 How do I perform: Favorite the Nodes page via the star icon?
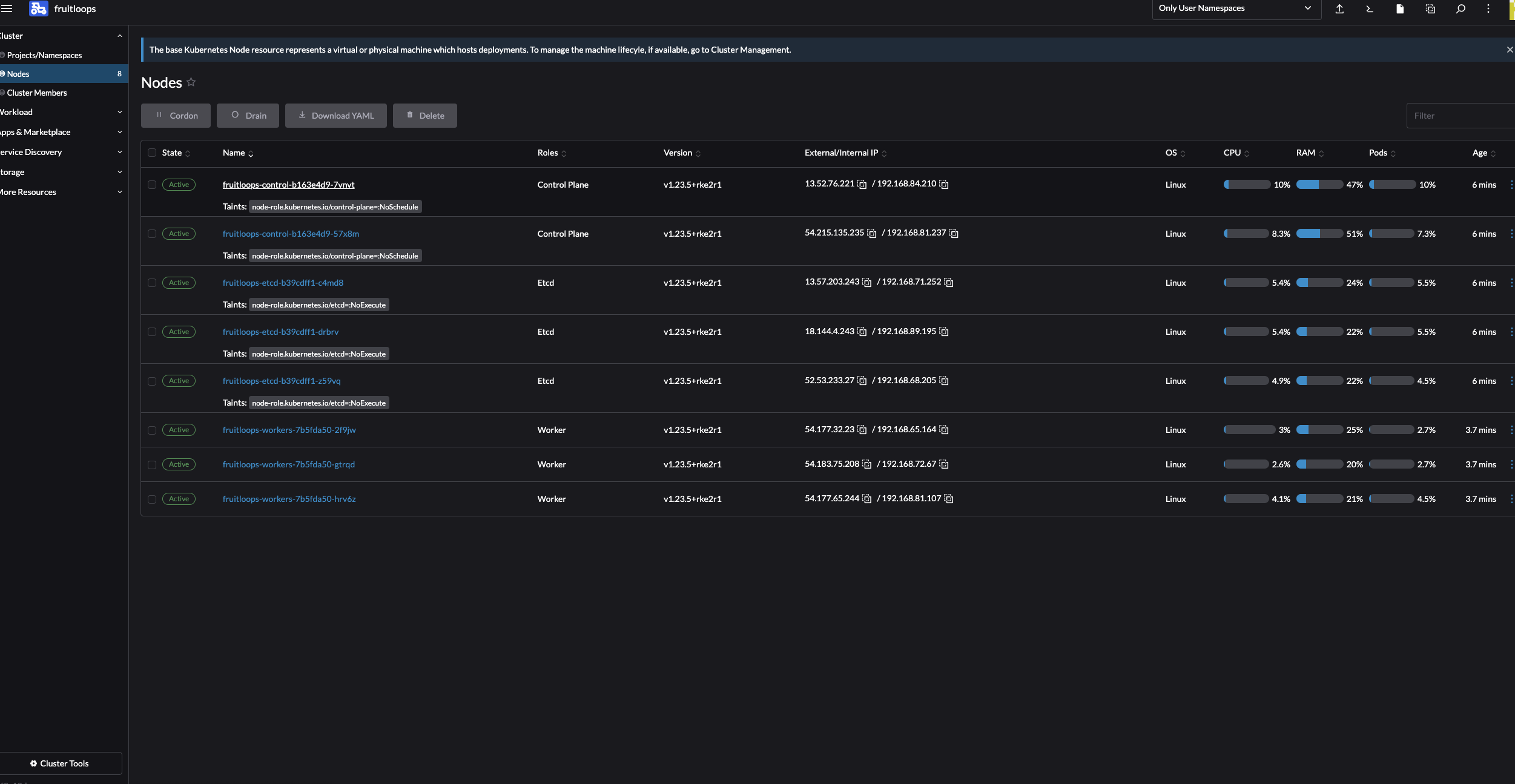[190, 82]
